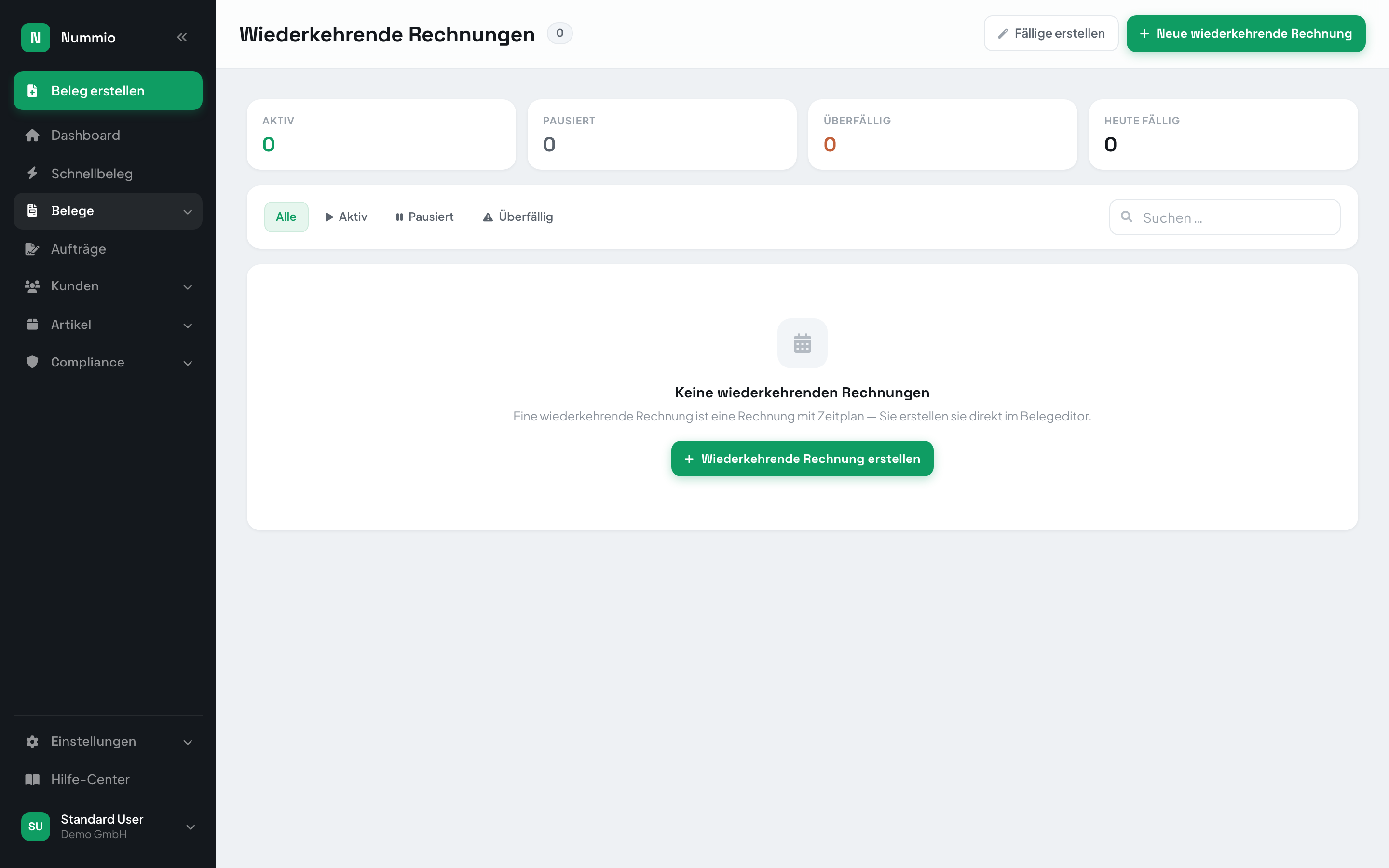Screen dimensions: 1389x868
Task: Click the pencil icon in Fällige erstellen
Action: coord(1003,34)
